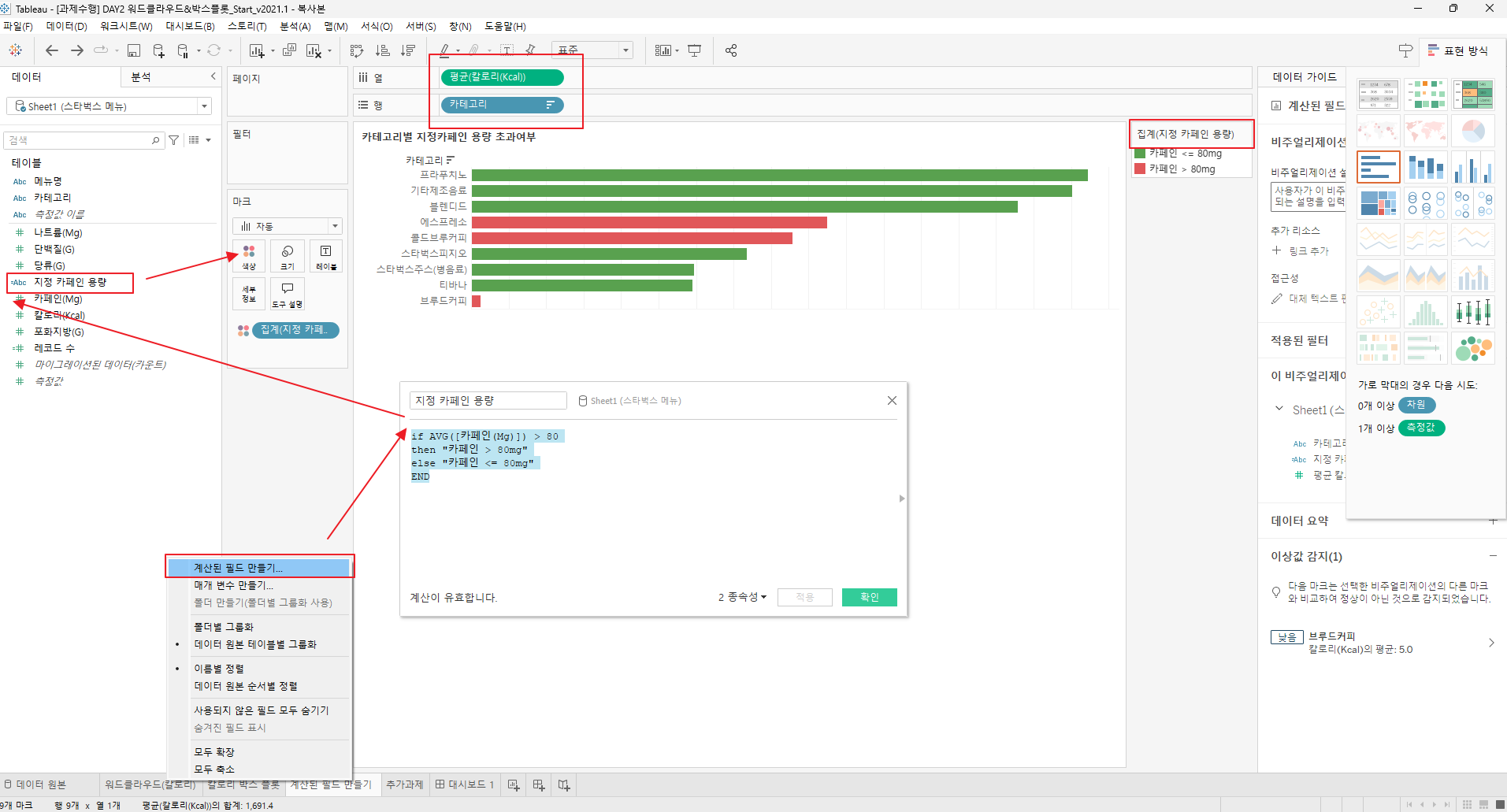Expand the calculation editor side arrow

902,499
